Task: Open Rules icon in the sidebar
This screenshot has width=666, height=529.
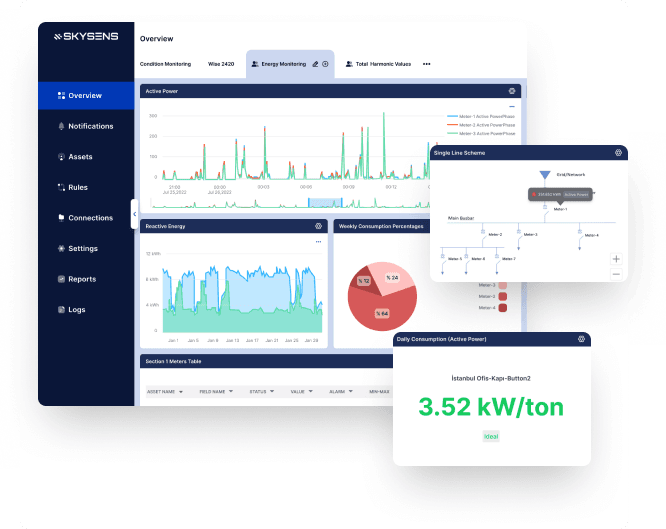Action: point(61,187)
